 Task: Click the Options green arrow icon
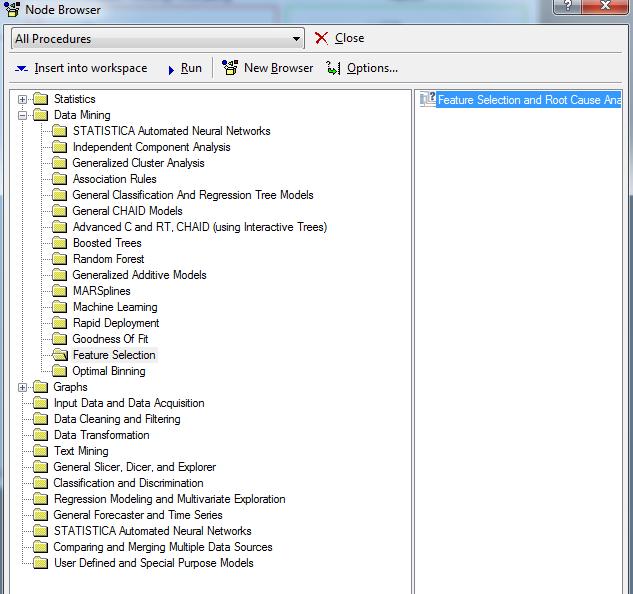point(333,68)
